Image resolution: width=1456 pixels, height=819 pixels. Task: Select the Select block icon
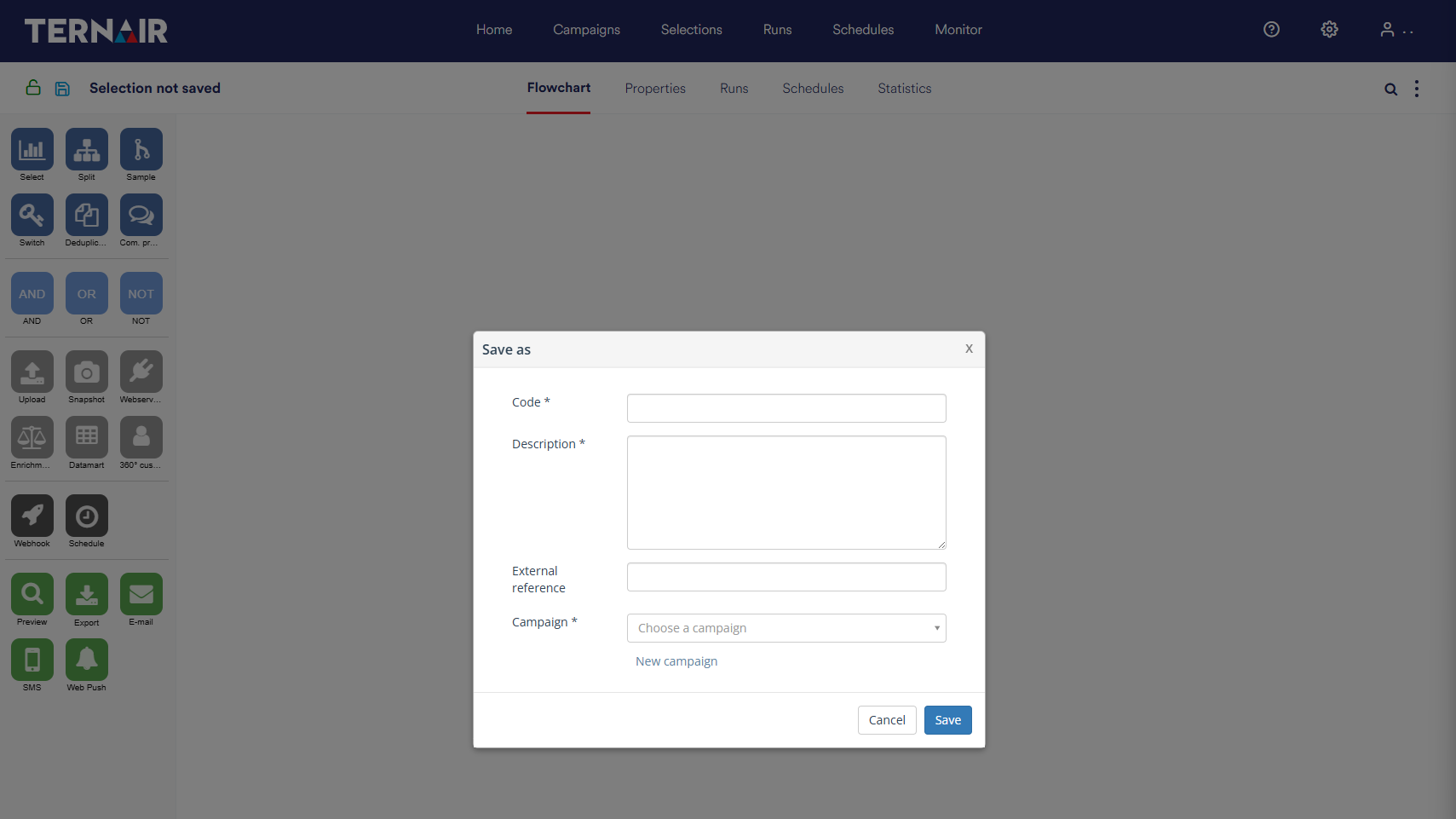(x=32, y=149)
